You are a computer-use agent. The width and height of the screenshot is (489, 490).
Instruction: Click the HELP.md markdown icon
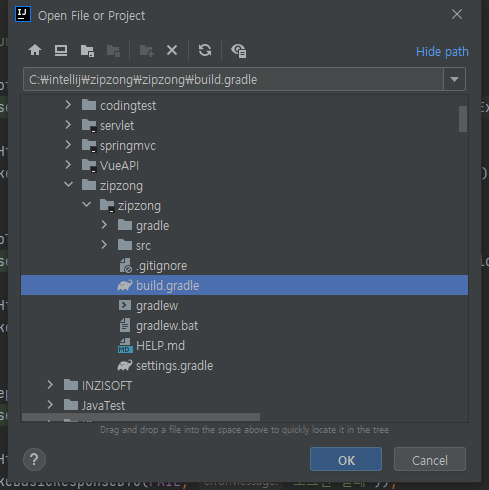(125, 346)
